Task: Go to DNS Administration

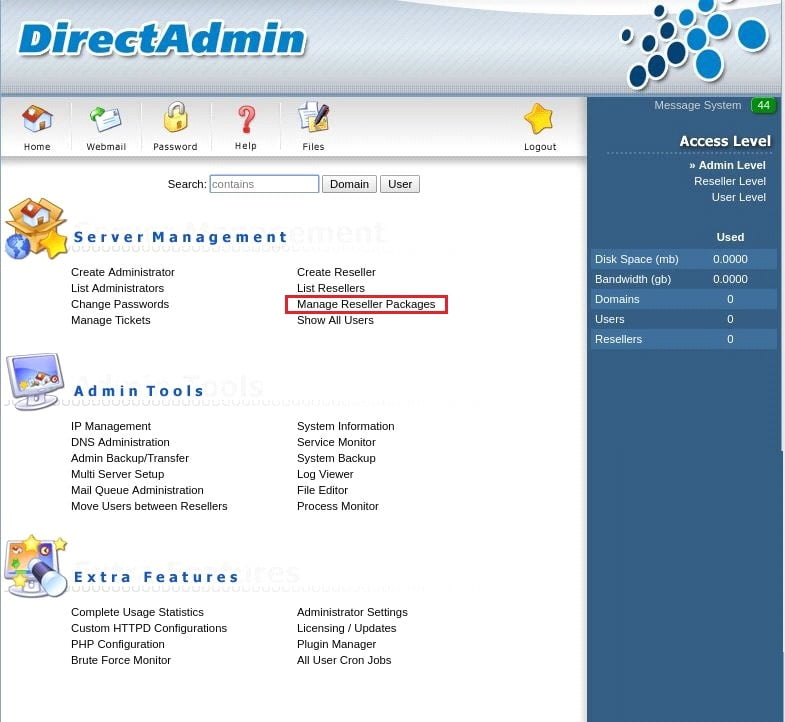Action: (120, 442)
